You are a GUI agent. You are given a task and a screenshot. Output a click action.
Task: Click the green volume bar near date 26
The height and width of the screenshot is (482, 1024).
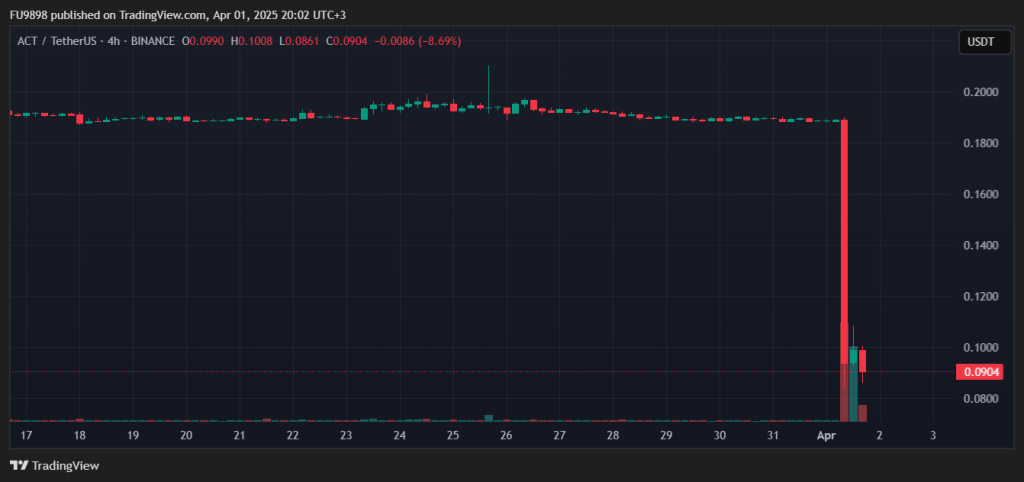pos(488,418)
